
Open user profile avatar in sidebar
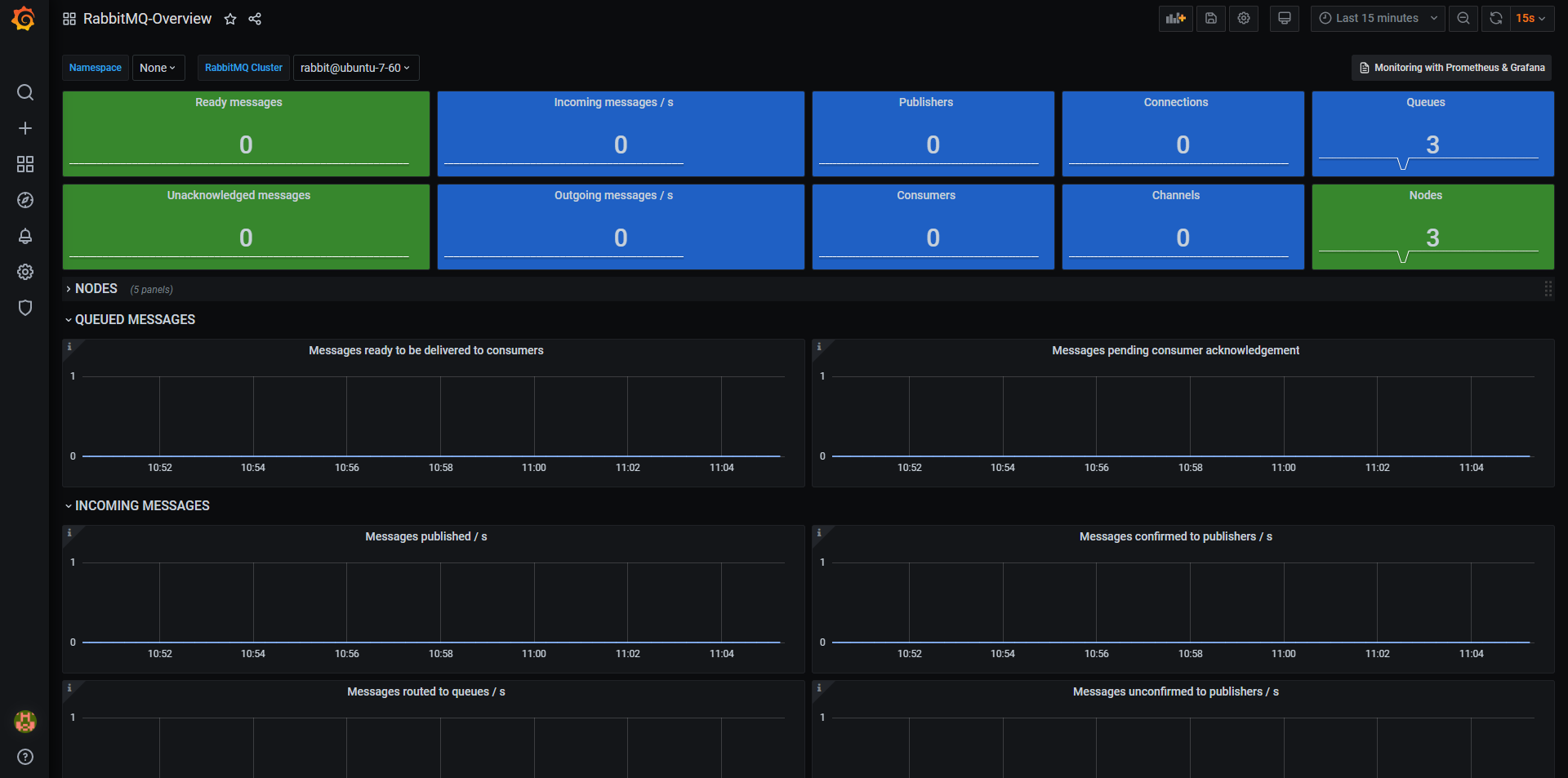(x=25, y=721)
